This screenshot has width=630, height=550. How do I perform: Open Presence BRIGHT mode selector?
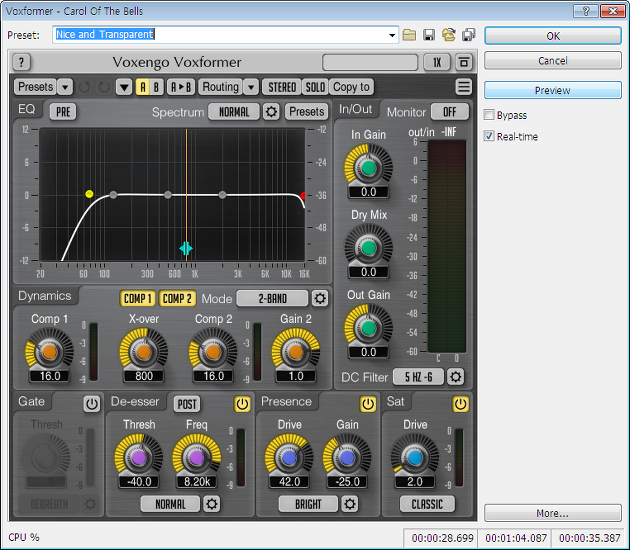click(x=308, y=504)
